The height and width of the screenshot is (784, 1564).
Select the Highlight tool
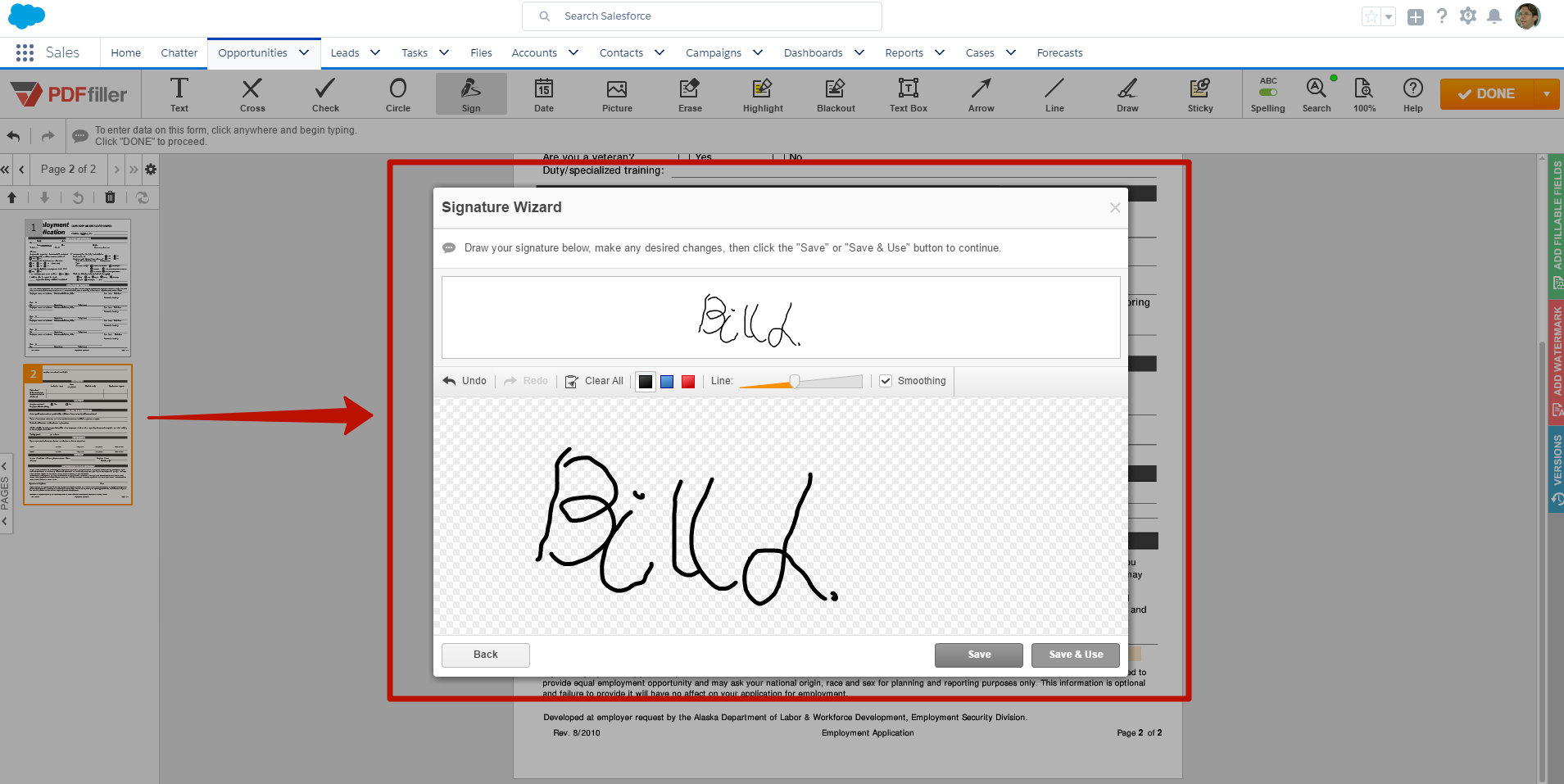click(763, 93)
